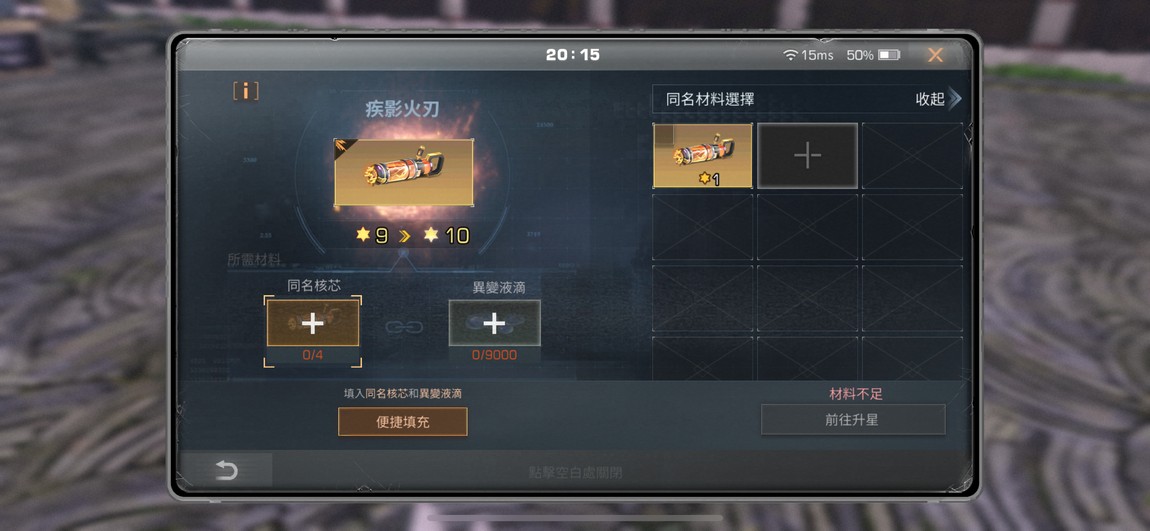Screen dimensions: 1150x531
Task: Tap the empty plus slot in the material grid
Action: pos(807,155)
